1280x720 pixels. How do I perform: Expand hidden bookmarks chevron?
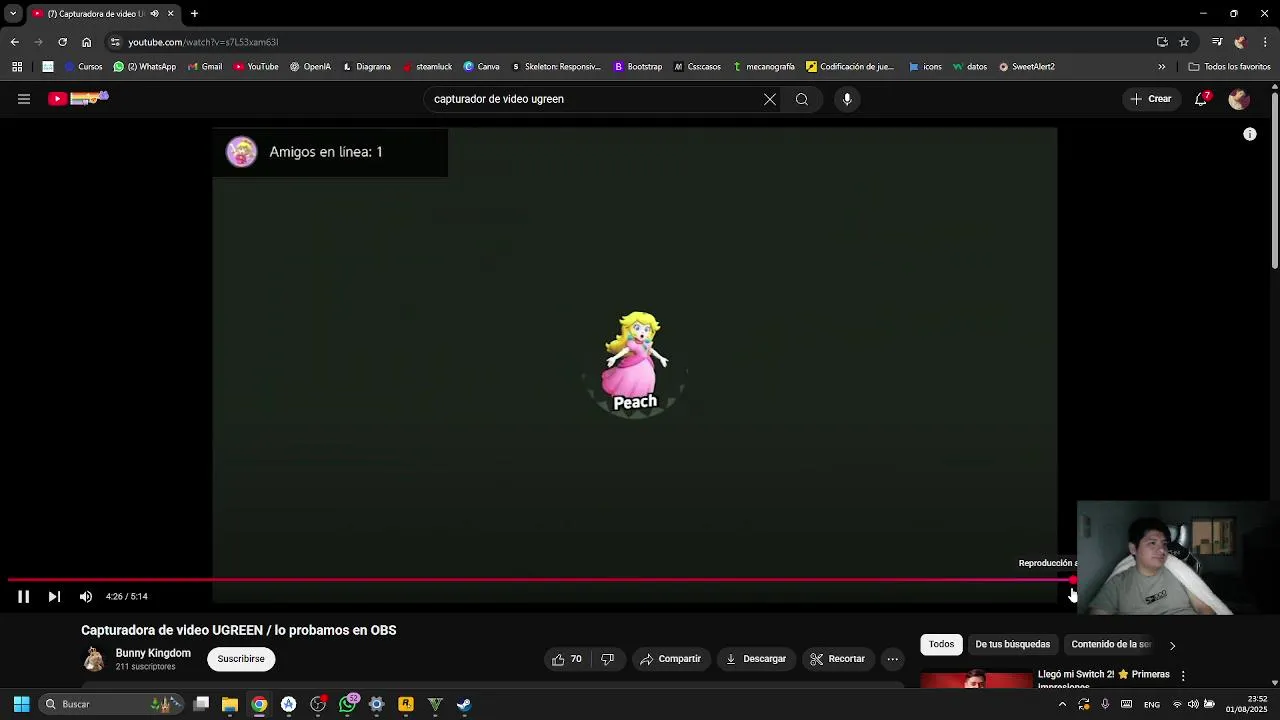(x=1162, y=67)
